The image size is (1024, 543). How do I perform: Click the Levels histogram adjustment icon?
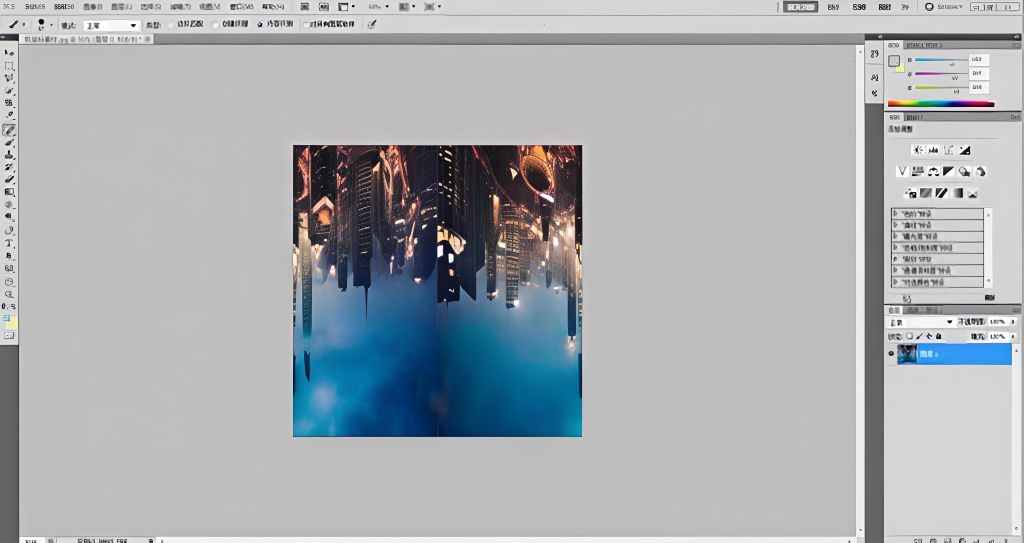click(x=933, y=150)
